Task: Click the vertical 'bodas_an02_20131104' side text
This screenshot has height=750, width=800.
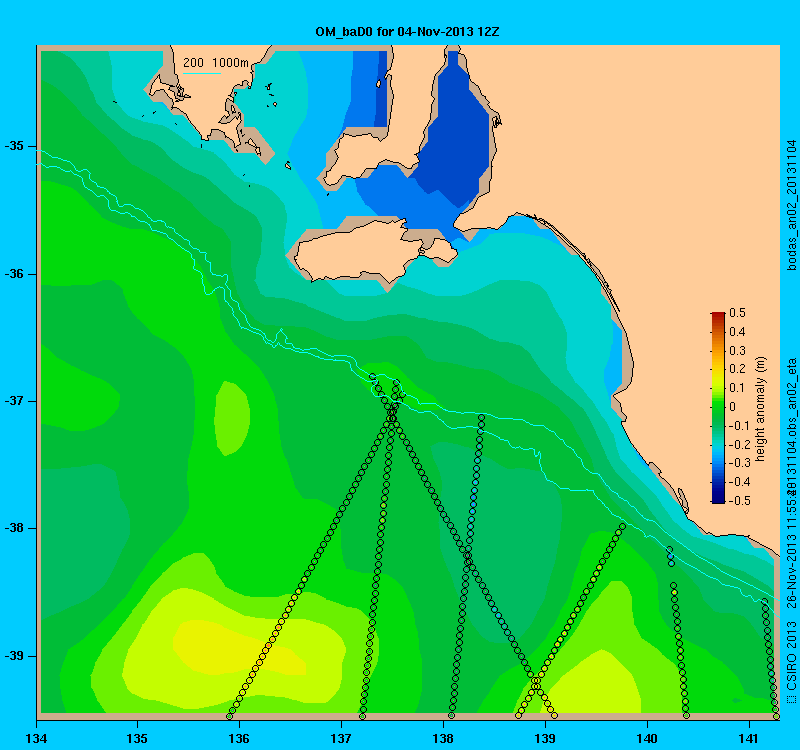Action: coord(791,205)
